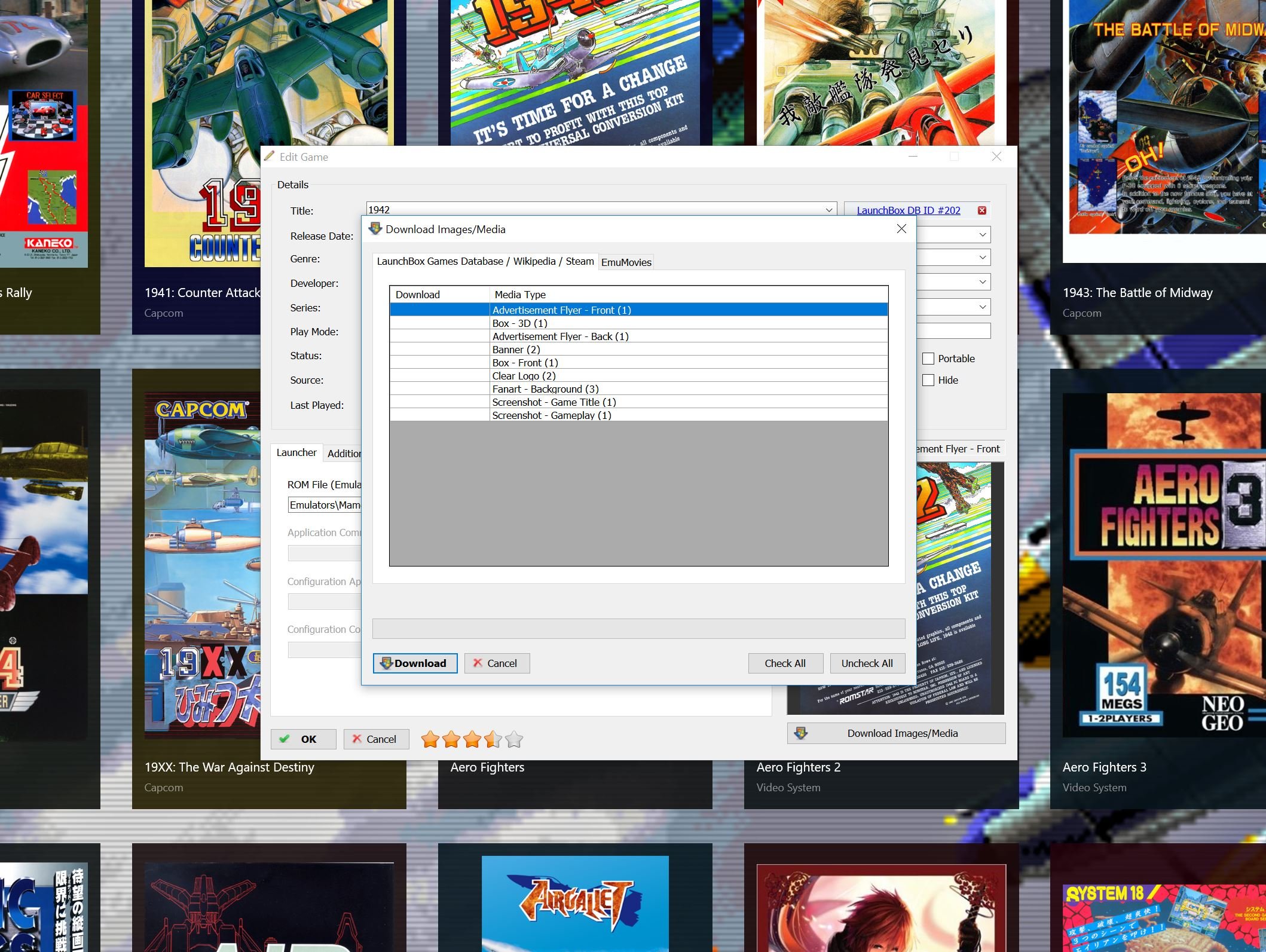Open the Developer dropdown arrow
The height and width of the screenshot is (952, 1266).
pyautogui.click(x=983, y=282)
